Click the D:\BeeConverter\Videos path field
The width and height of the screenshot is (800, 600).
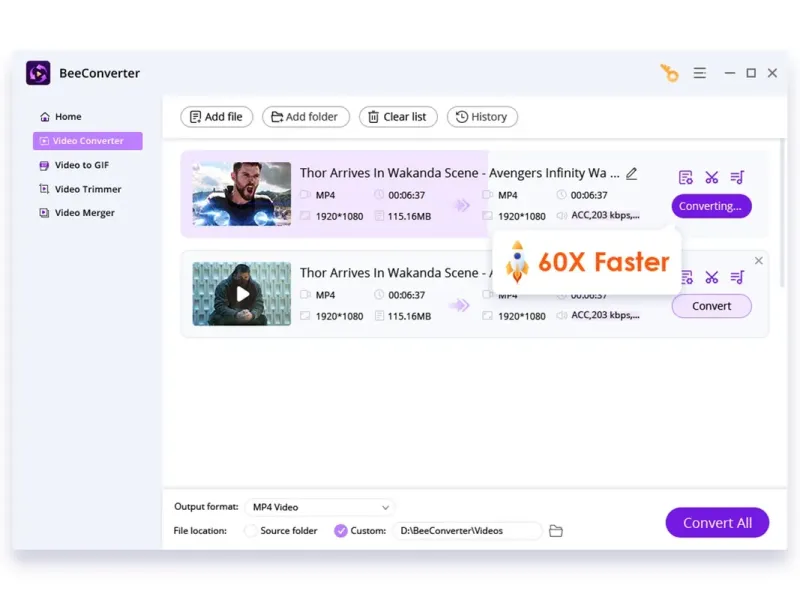pos(467,531)
